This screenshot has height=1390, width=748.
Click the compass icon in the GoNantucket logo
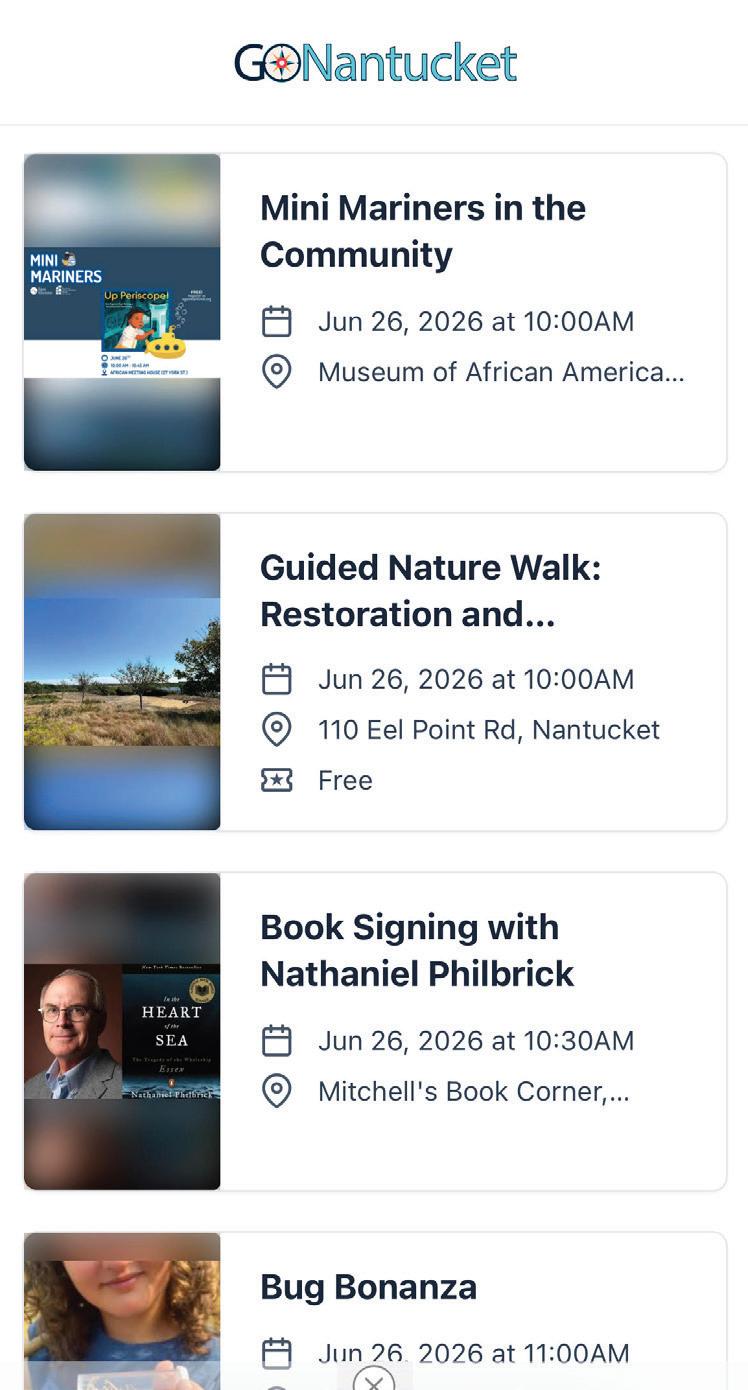pyautogui.click(x=282, y=64)
